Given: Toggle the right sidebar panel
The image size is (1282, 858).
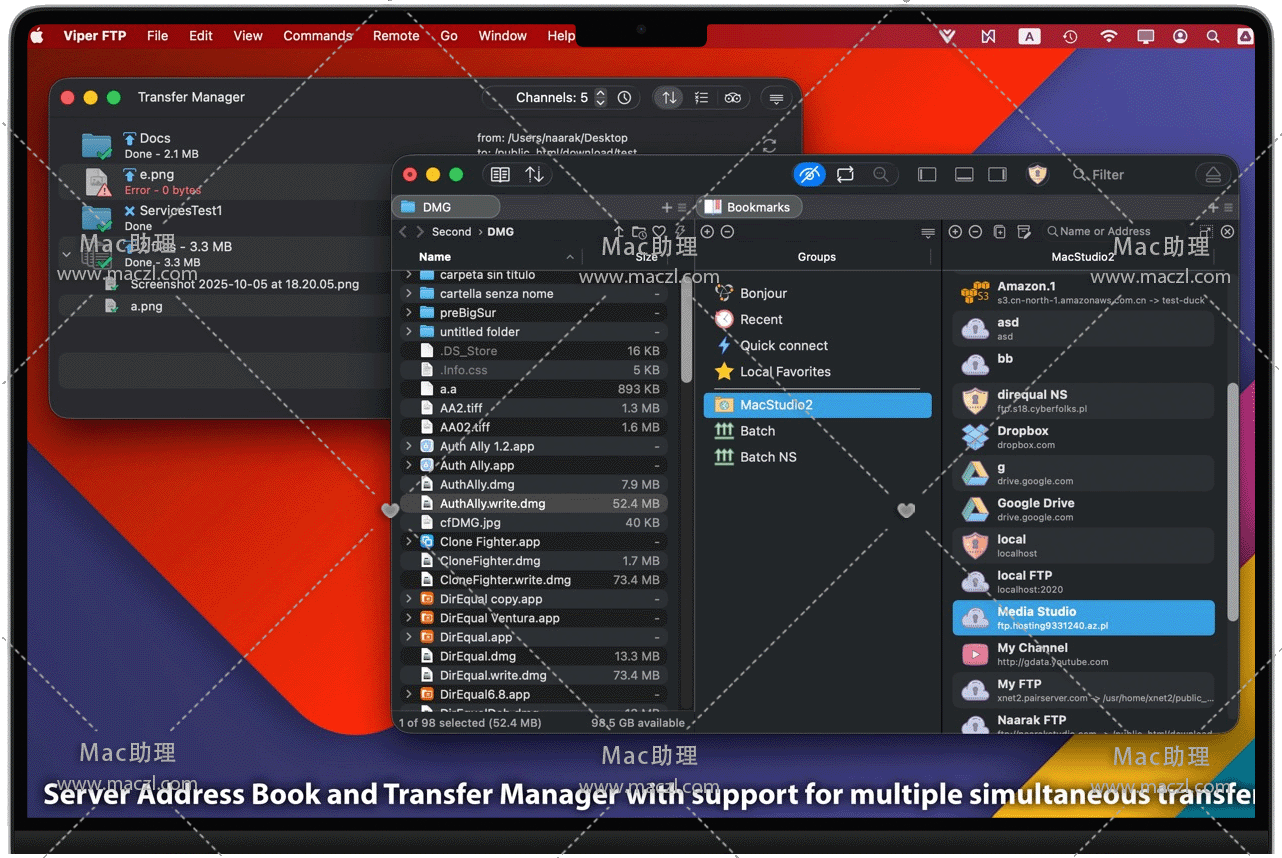Looking at the screenshot, I should (x=997, y=175).
